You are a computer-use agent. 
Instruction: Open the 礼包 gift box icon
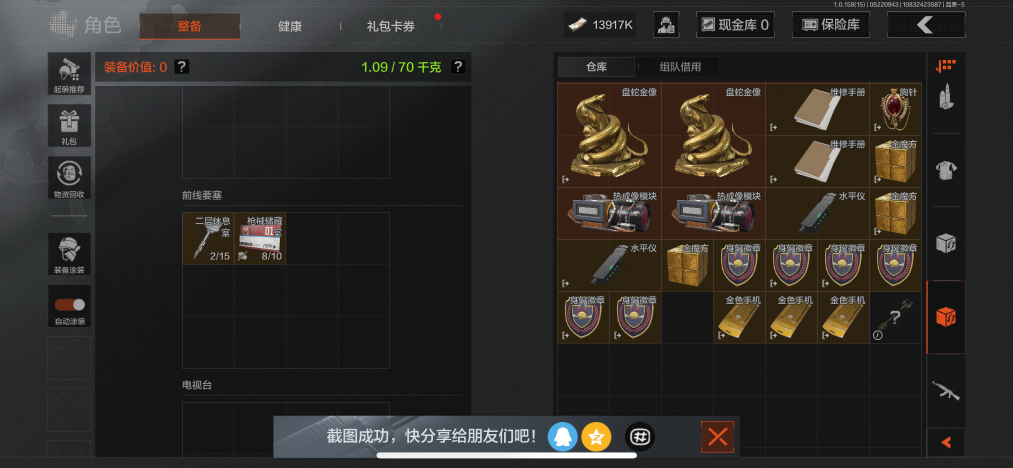pos(69,125)
